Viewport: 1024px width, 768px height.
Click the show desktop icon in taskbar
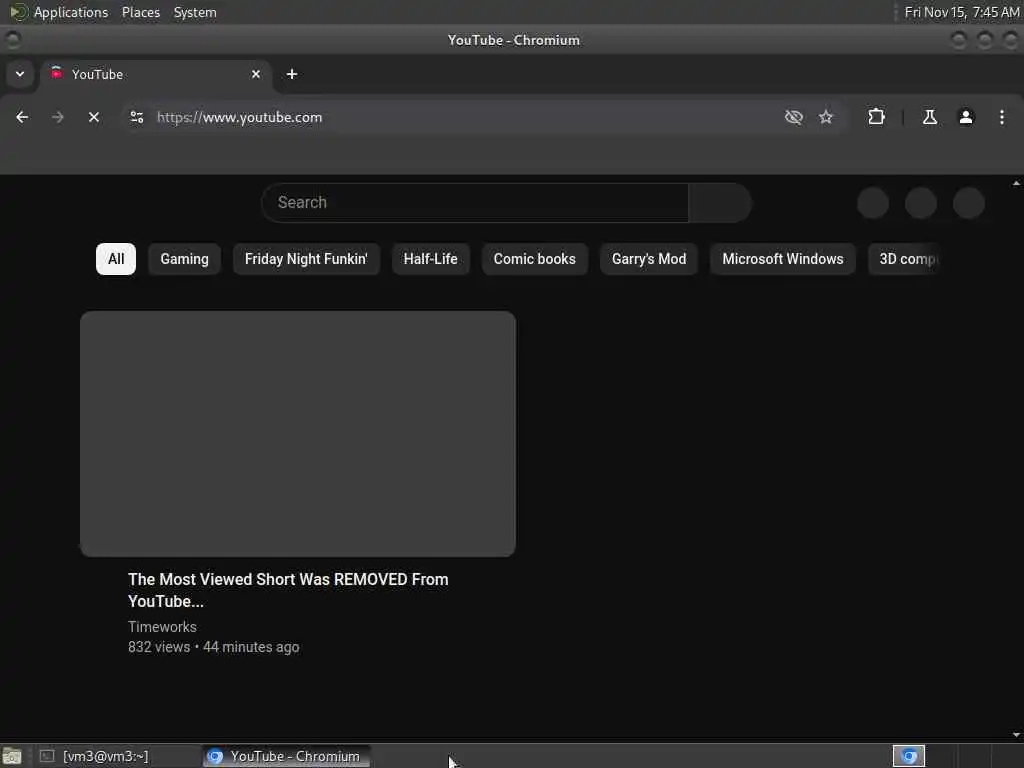(x=12, y=757)
